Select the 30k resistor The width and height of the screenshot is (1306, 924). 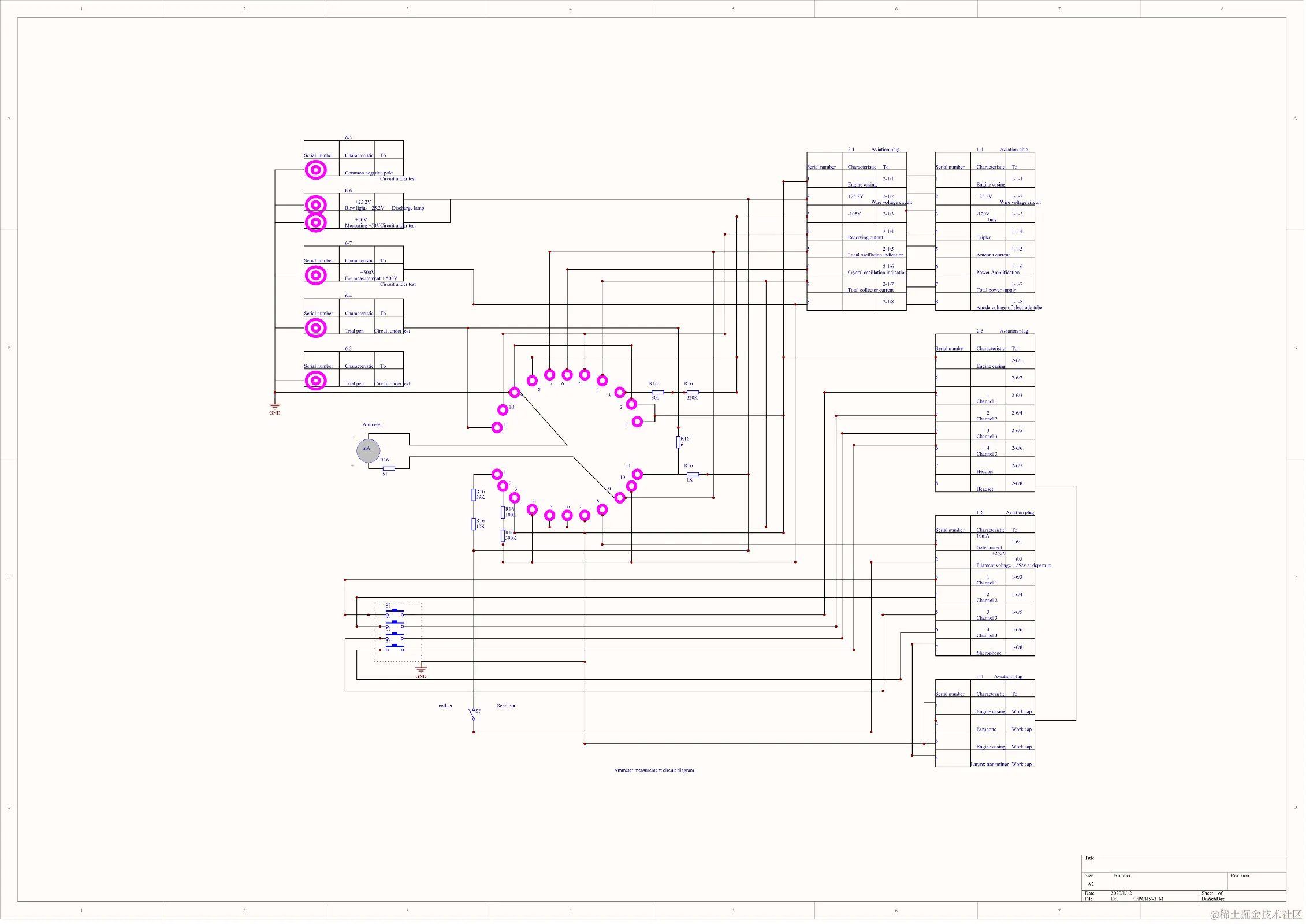657,393
